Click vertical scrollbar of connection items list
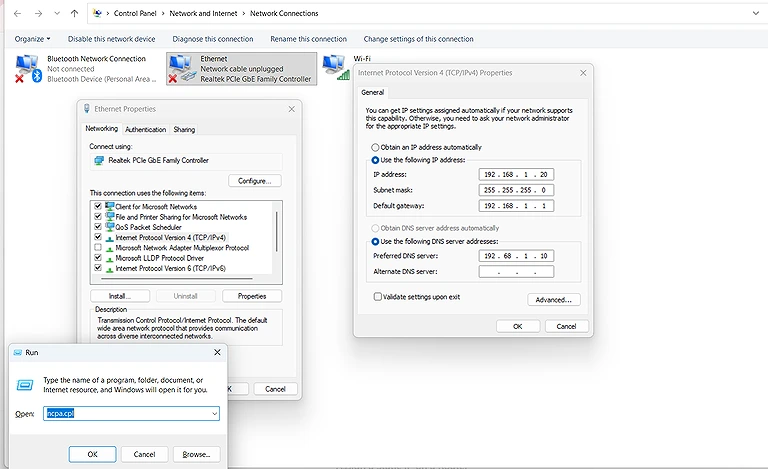The image size is (768, 469). [x=277, y=231]
